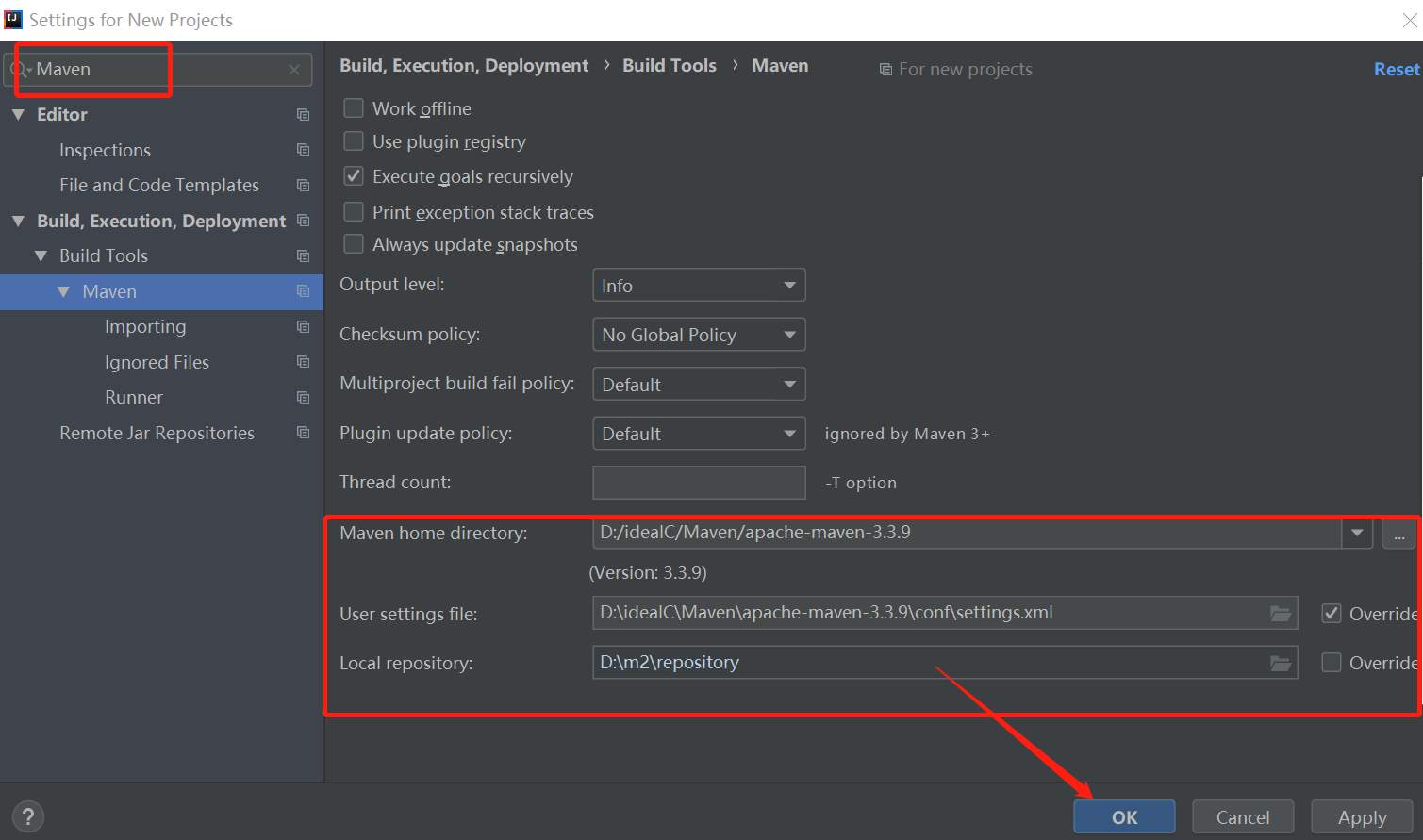Click project-level icon beside Remote Jar Repositories
1423x840 pixels.
[303, 433]
